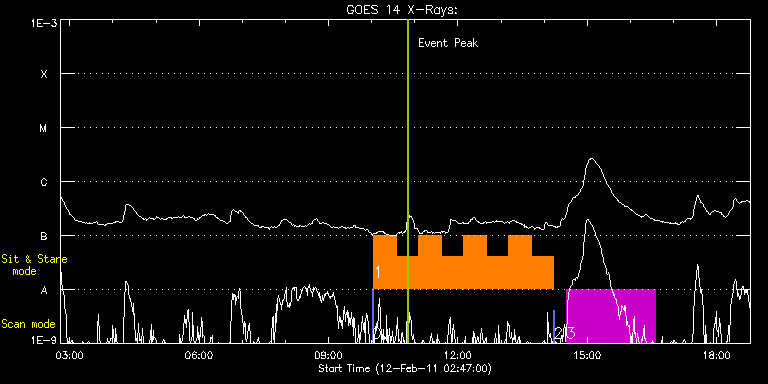Click the Scan mode label
The height and width of the screenshot is (384, 768).
coord(28,324)
